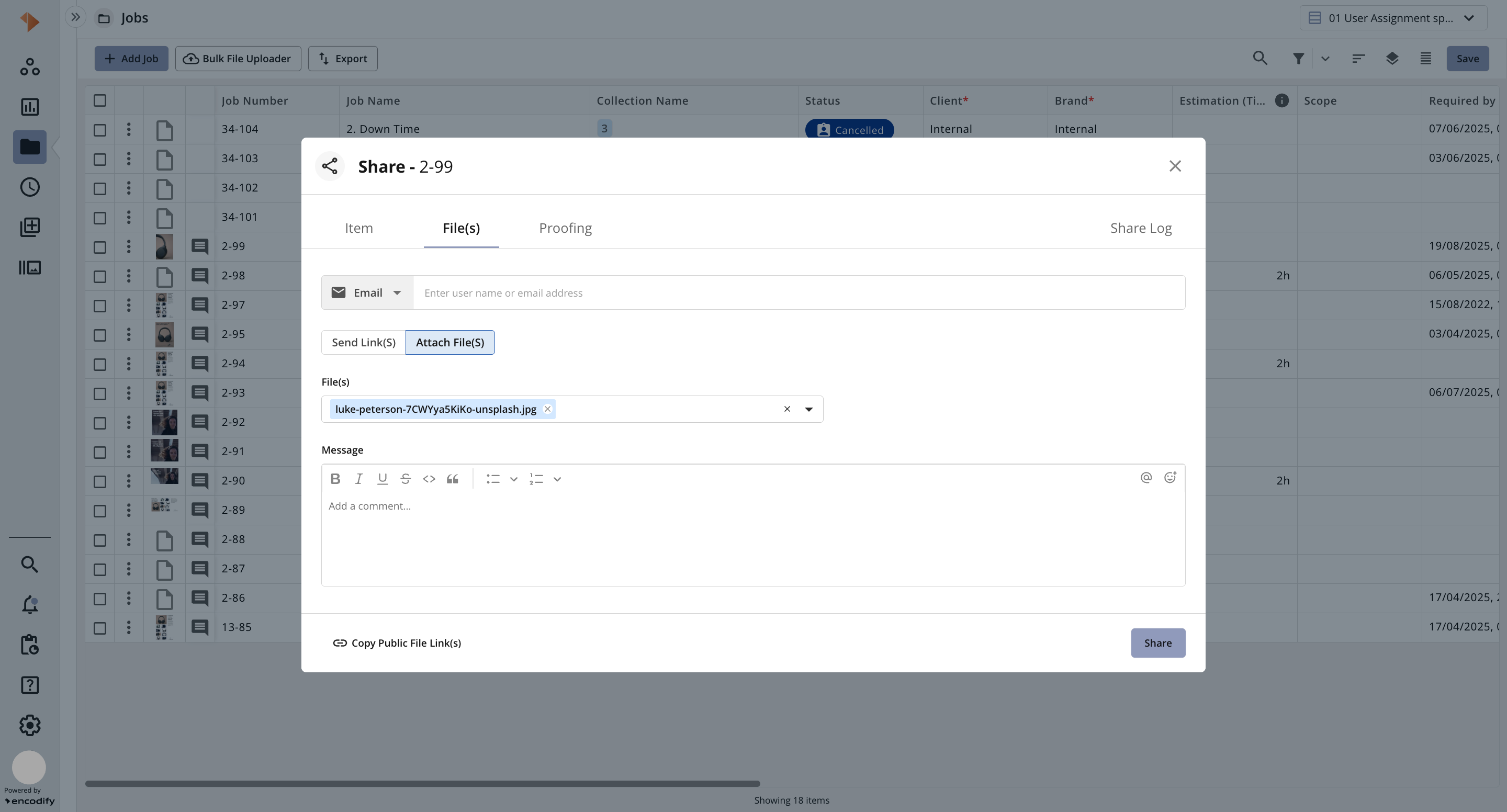
Task: Click Copy Public File Link(s)
Action: (x=397, y=643)
